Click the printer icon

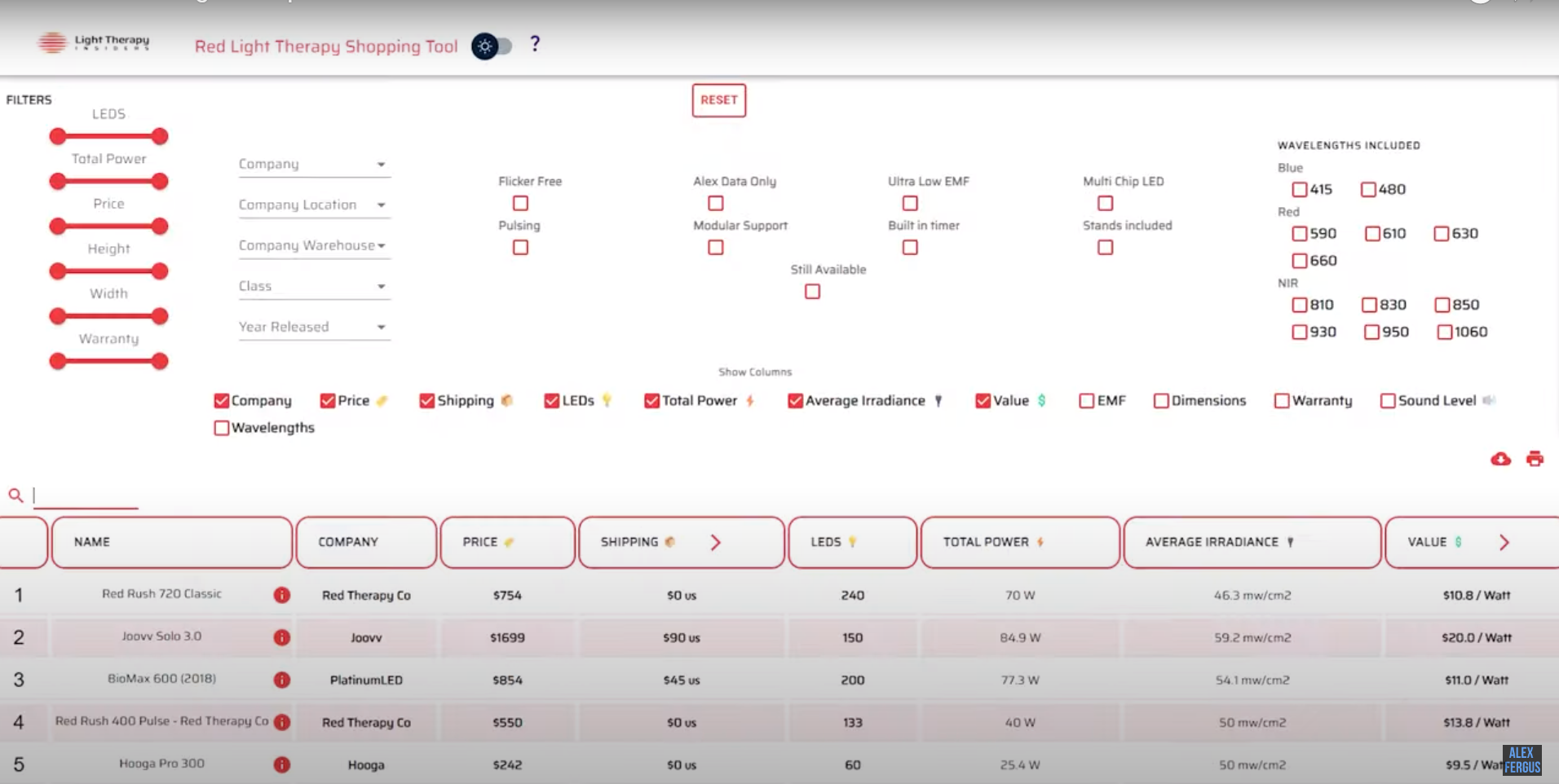click(x=1535, y=459)
